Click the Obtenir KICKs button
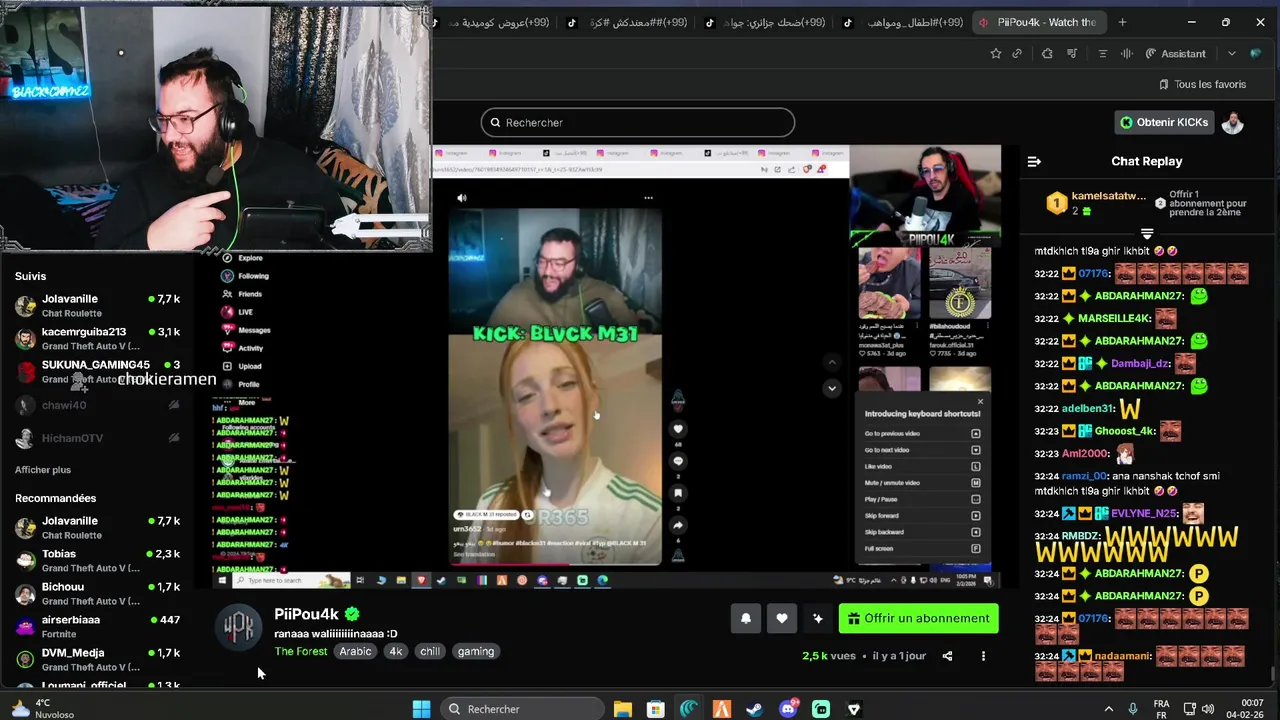This screenshot has height=720, width=1280. [1164, 122]
